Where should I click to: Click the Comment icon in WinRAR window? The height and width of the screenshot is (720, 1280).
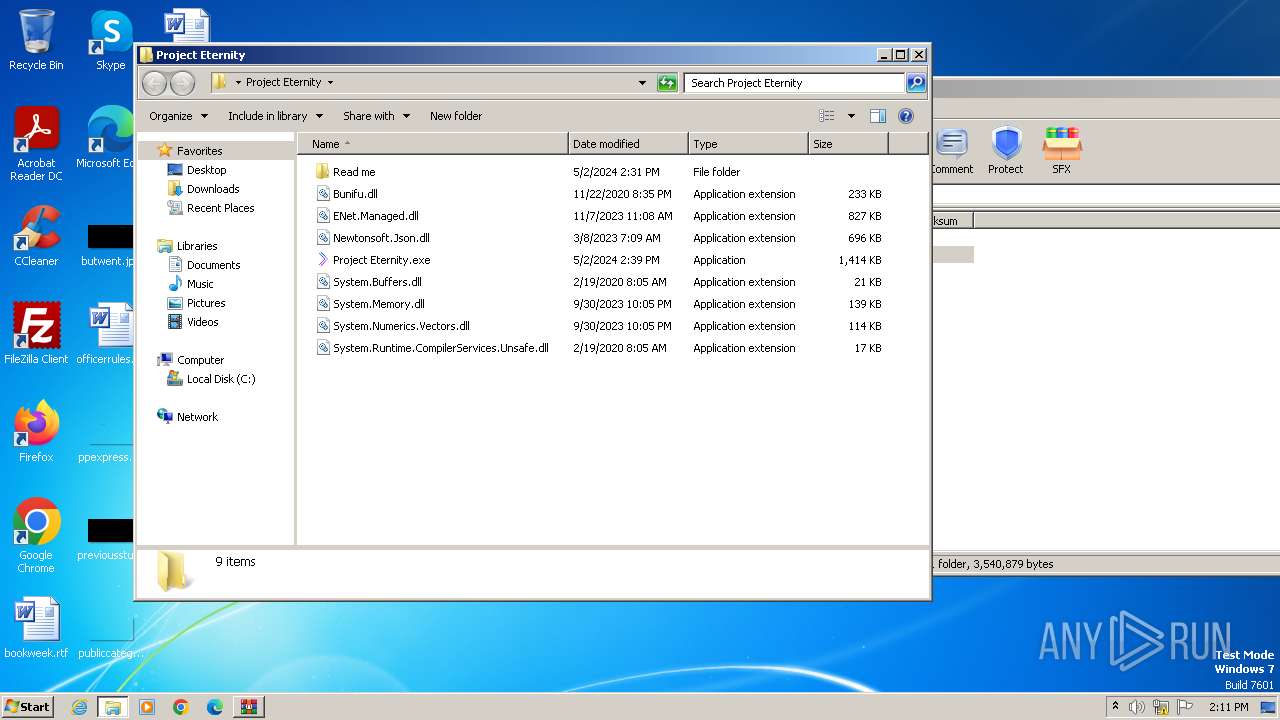[x=951, y=151]
